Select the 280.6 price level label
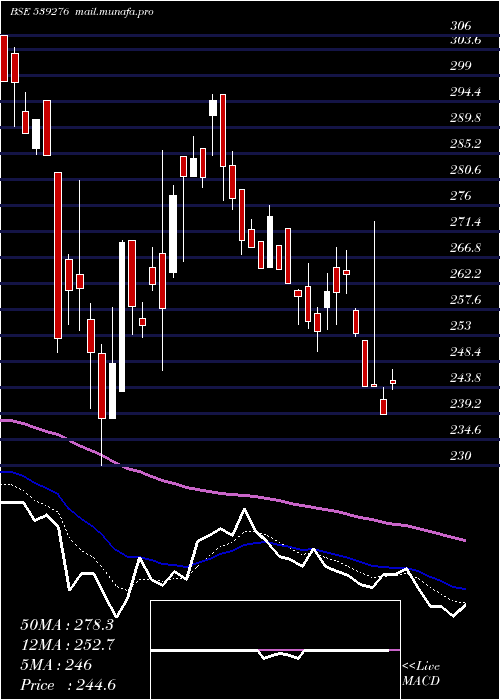Screen dimensions: 500x700 (465, 170)
